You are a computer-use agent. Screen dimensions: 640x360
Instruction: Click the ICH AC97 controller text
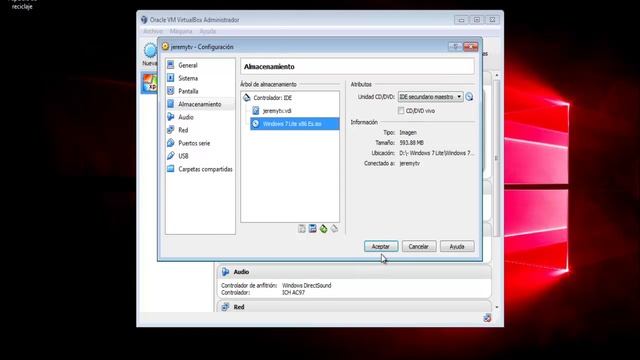pyautogui.click(x=293, y=293)
